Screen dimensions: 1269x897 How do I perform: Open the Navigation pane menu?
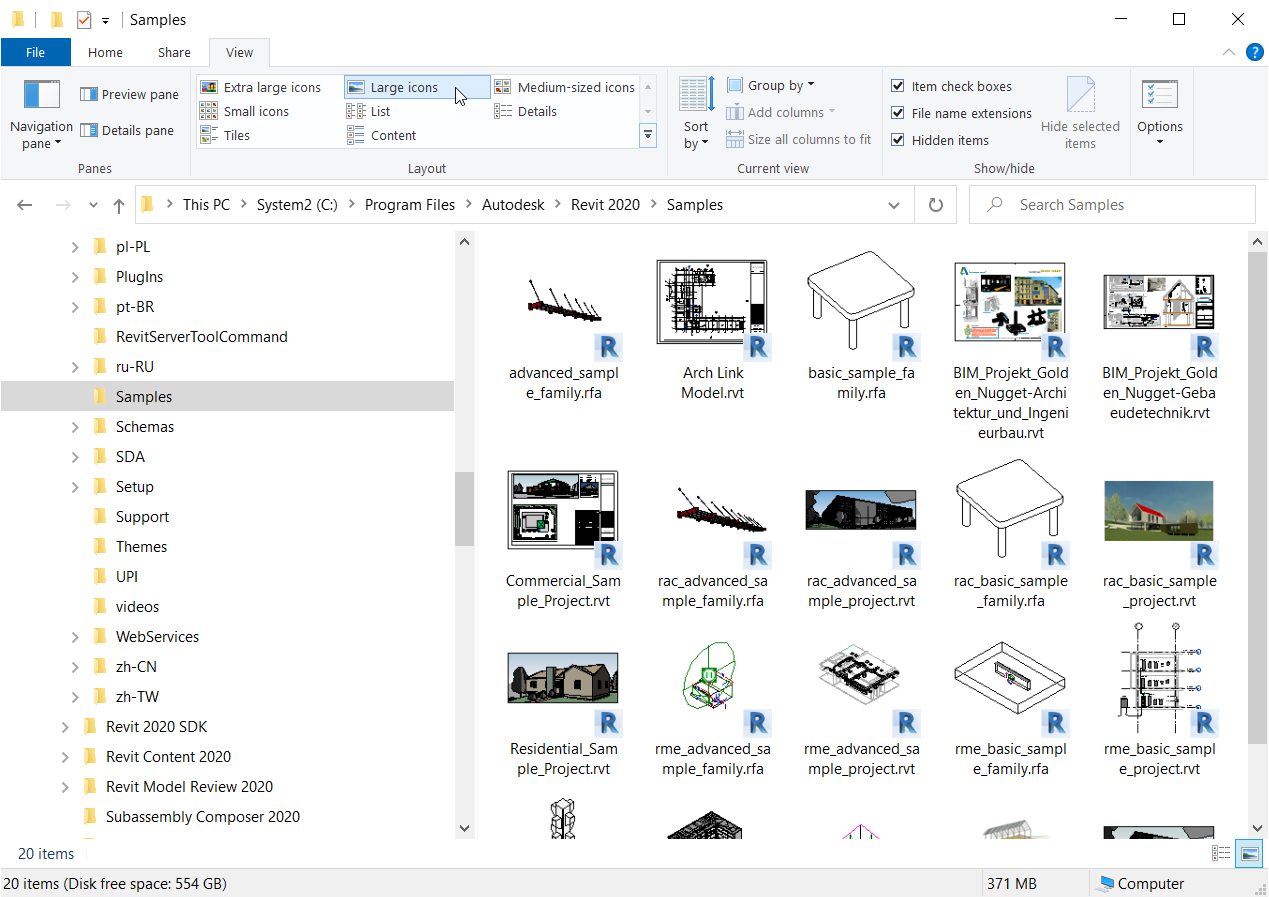[41, 115]
